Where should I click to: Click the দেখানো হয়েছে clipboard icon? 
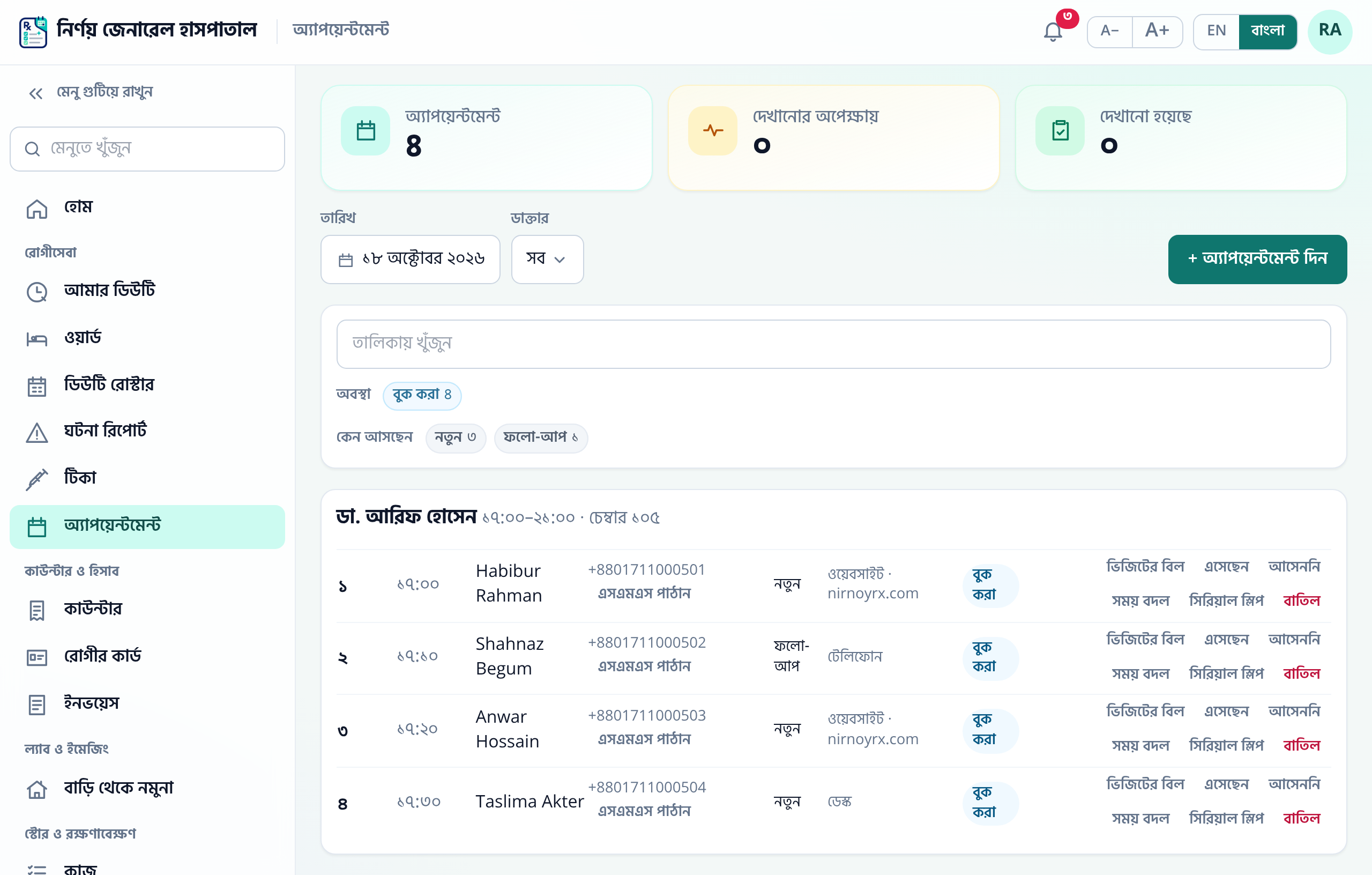coord(1060,130)
